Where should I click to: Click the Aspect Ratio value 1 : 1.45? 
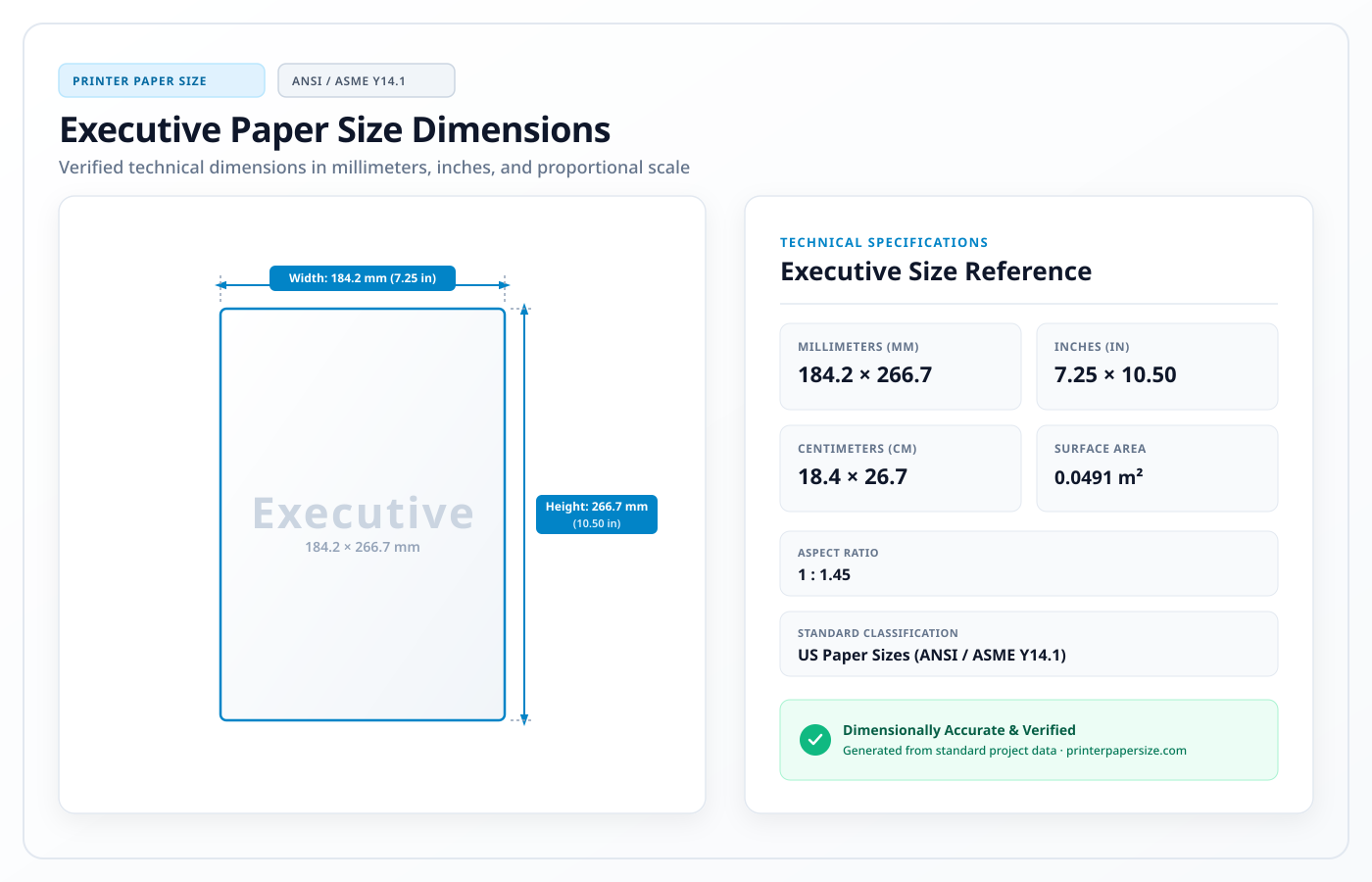(x=824, y=575)
